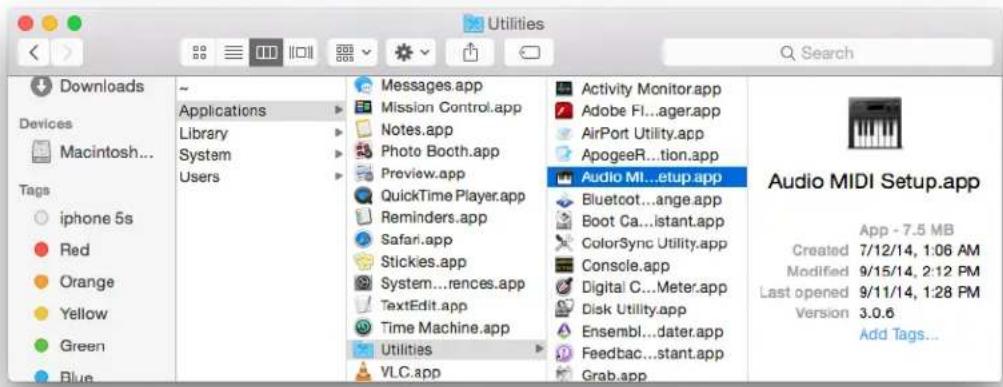This screenshot has height=387, width=1003.
Task: Click the Add Tags link
Action: [x=899, y=334]
